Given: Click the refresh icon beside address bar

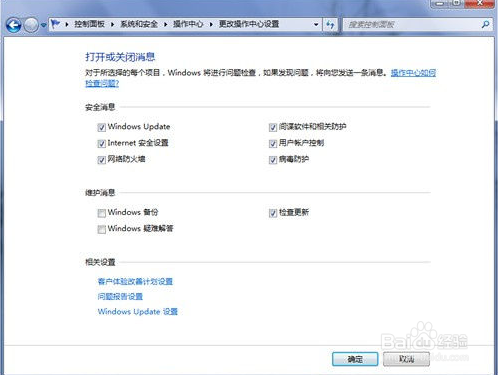Looking at the screenshot, I should click(330, 24).
